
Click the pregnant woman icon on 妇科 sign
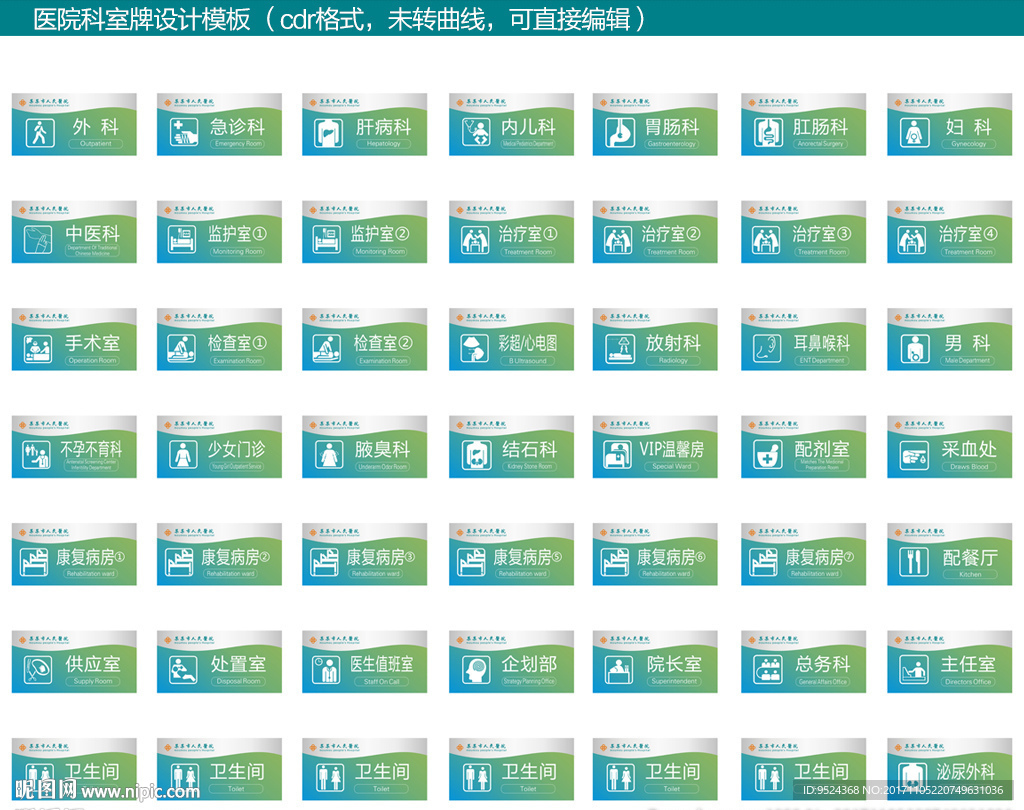912,133
